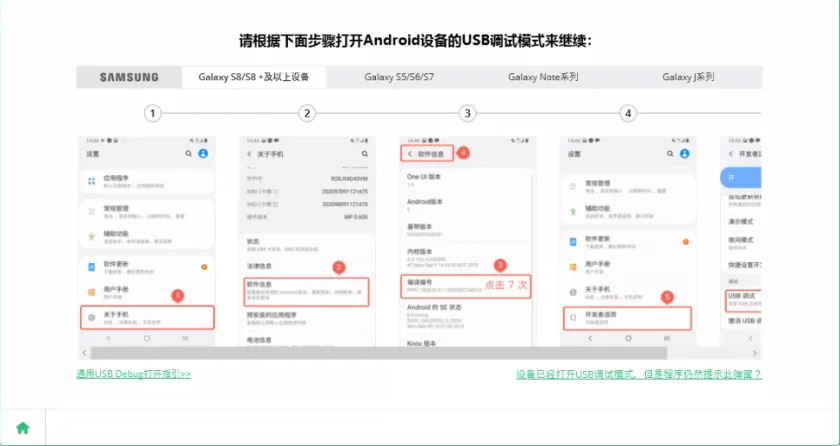
Task: Open link about USB debugging already enabled
Action: coord(639,374)
